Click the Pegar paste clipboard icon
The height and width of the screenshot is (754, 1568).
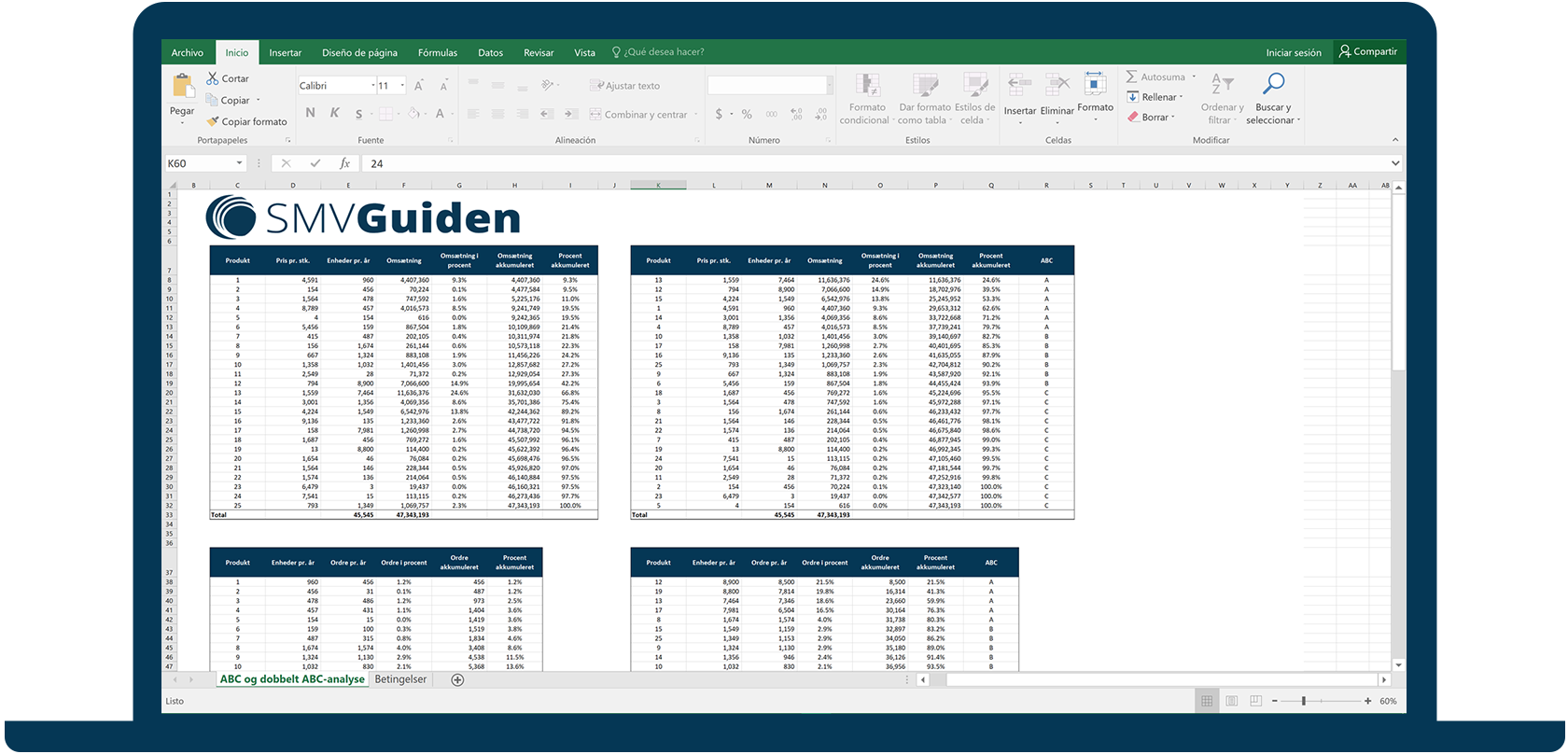tap(182, 87)
